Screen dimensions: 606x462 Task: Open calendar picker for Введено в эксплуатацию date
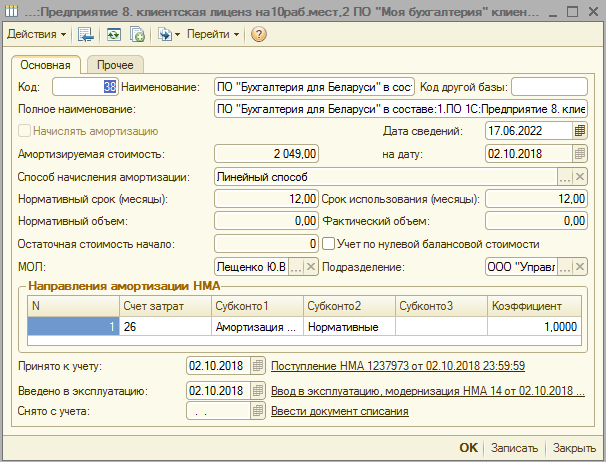pyautogui.click(x=259, y=390)
